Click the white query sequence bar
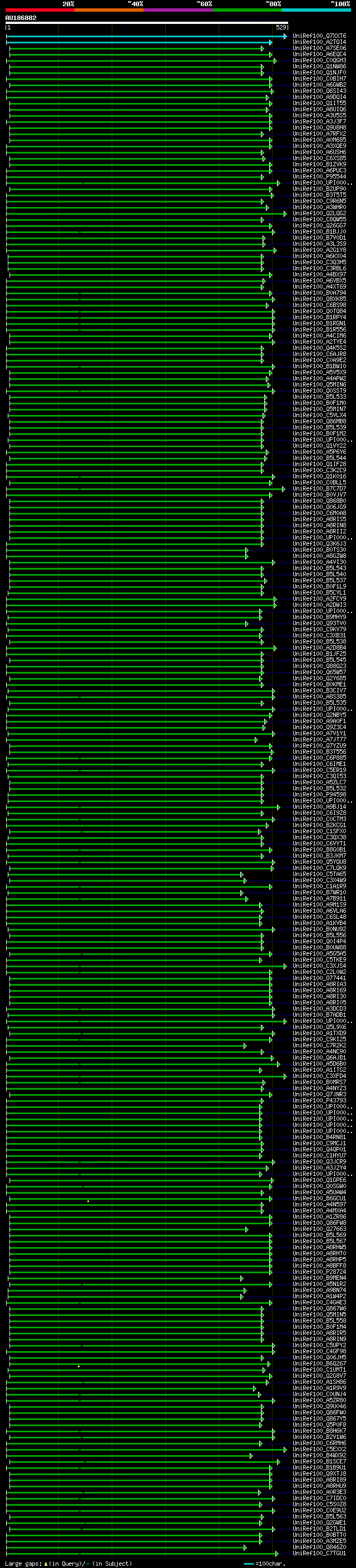 tap(147, 22)
